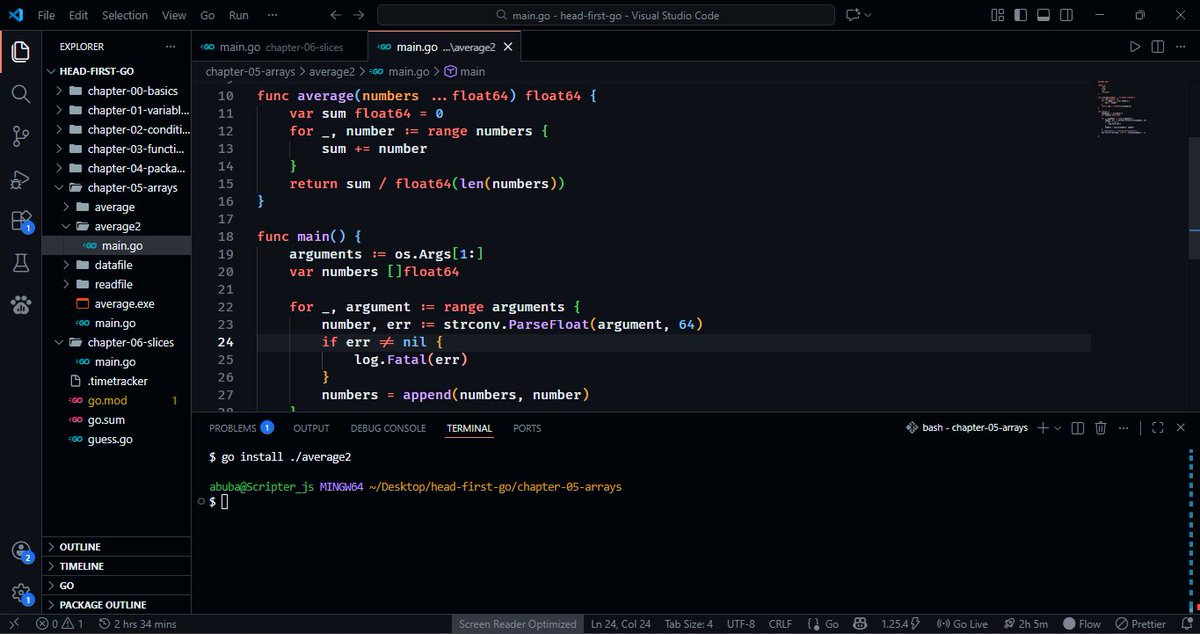Expand the chapter-04-packa... folder

point(117,168)
